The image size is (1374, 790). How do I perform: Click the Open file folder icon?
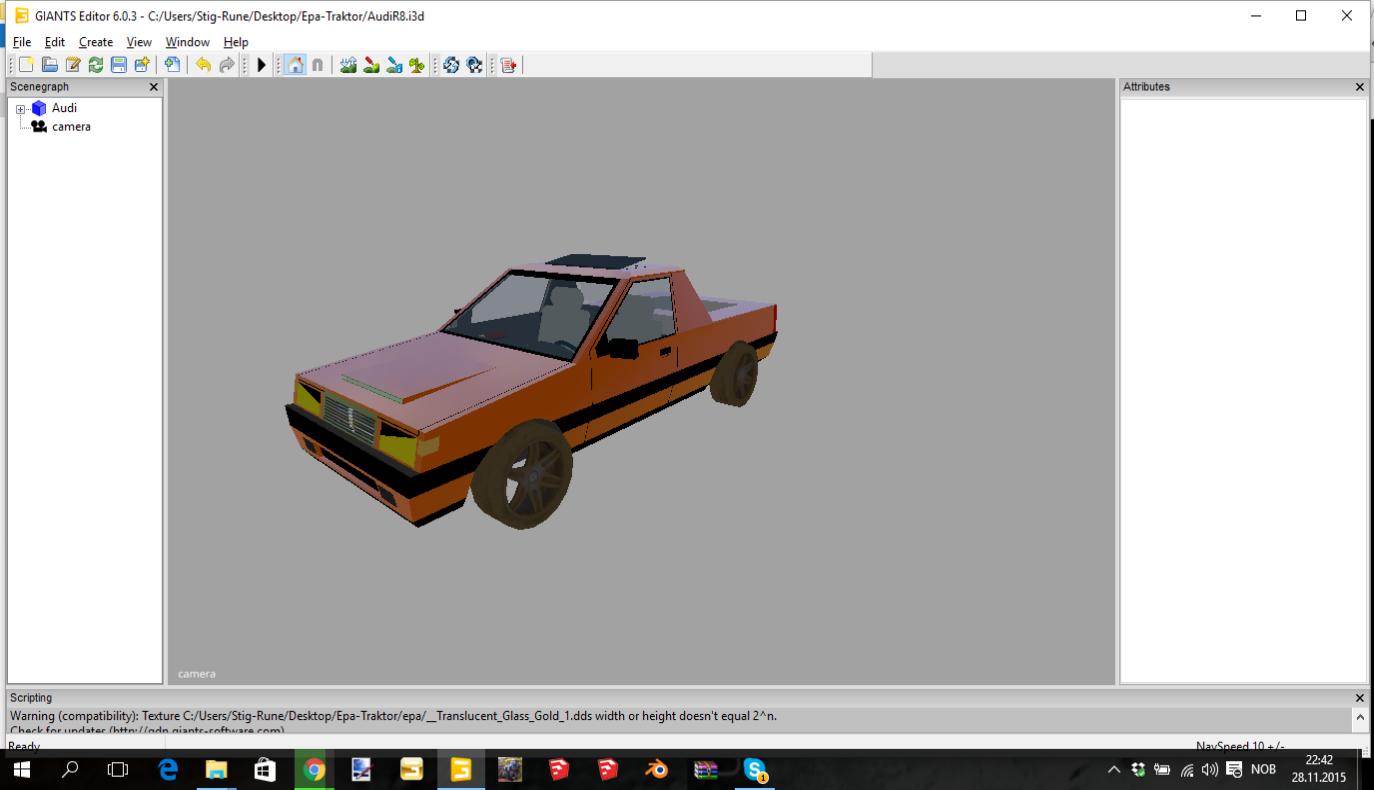49,65
